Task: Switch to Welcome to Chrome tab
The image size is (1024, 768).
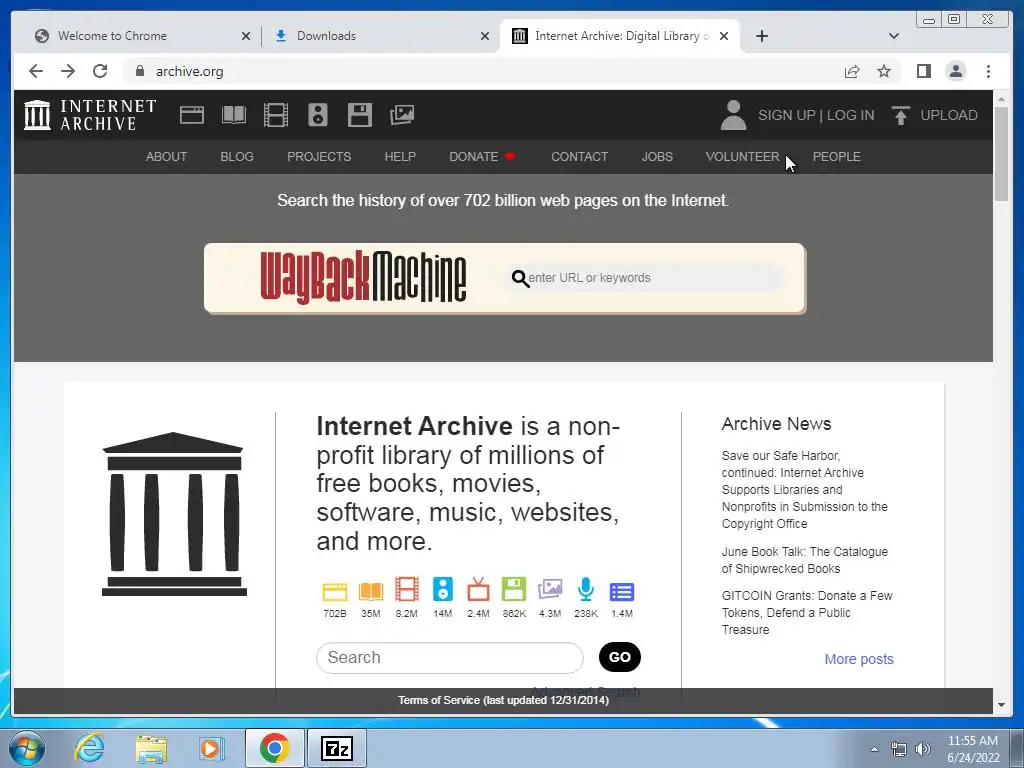Action: (136, 36)
